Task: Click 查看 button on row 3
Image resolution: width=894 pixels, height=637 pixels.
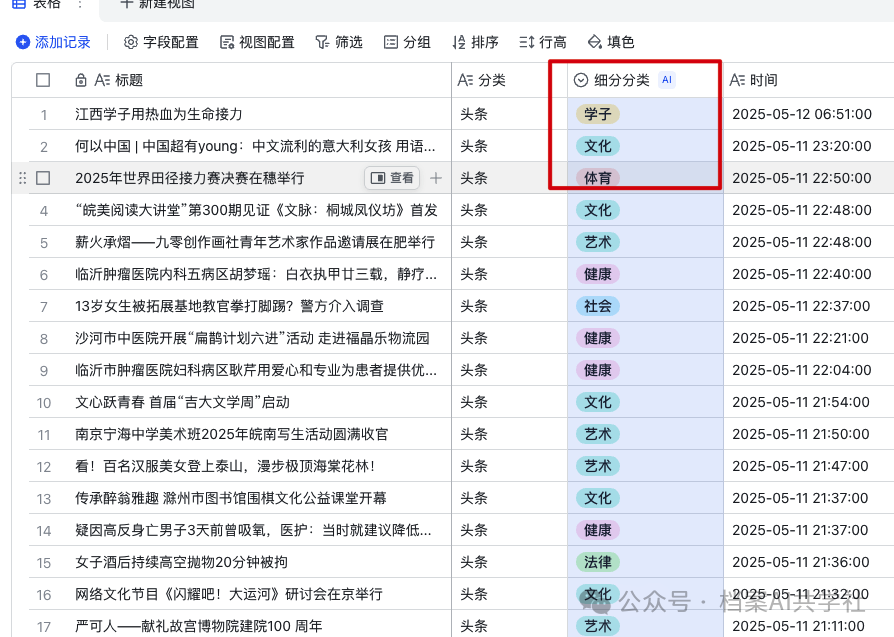Action: tap(392, 178)
